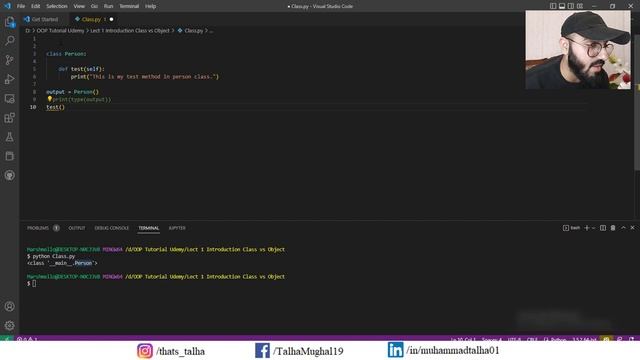Click '$ python Class.py' in terminal
Image resolution: width=640 pixels, height=360 pixels.
[51, 256]
